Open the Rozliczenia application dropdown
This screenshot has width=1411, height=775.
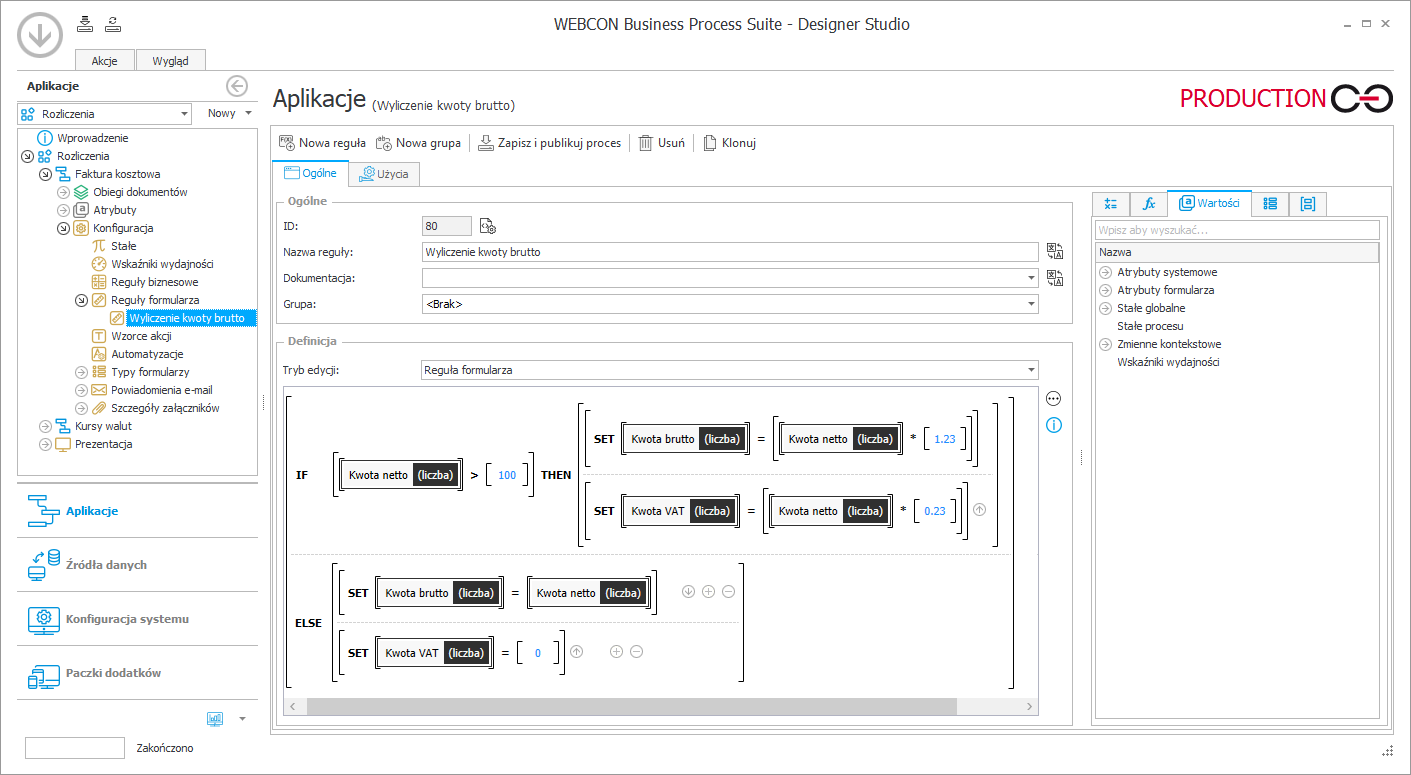pyautogui.click(x=104, y=114)
